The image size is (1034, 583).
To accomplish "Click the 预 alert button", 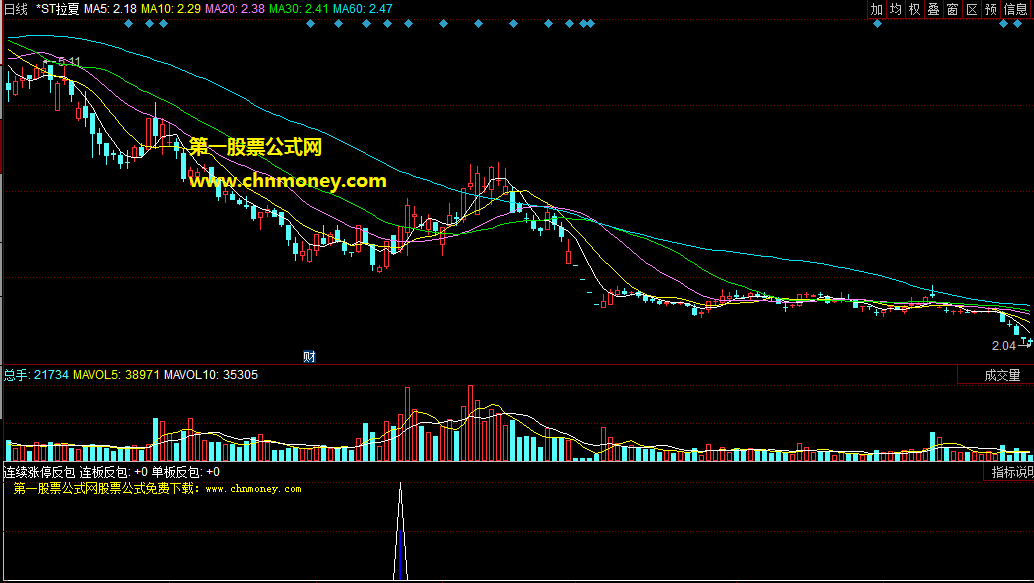I will tap(991, 9).
